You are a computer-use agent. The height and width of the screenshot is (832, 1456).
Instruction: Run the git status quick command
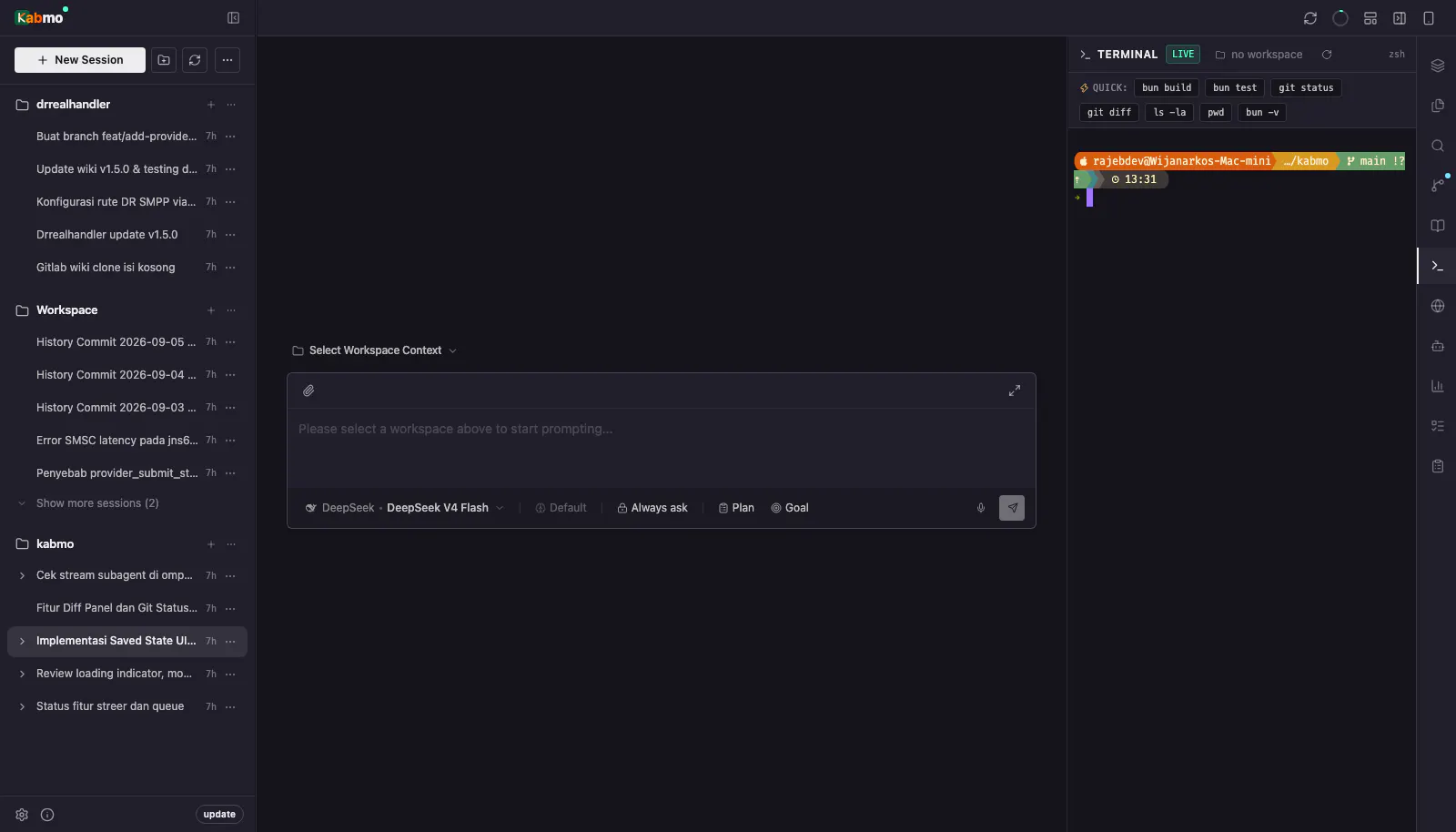(1306, 87)
